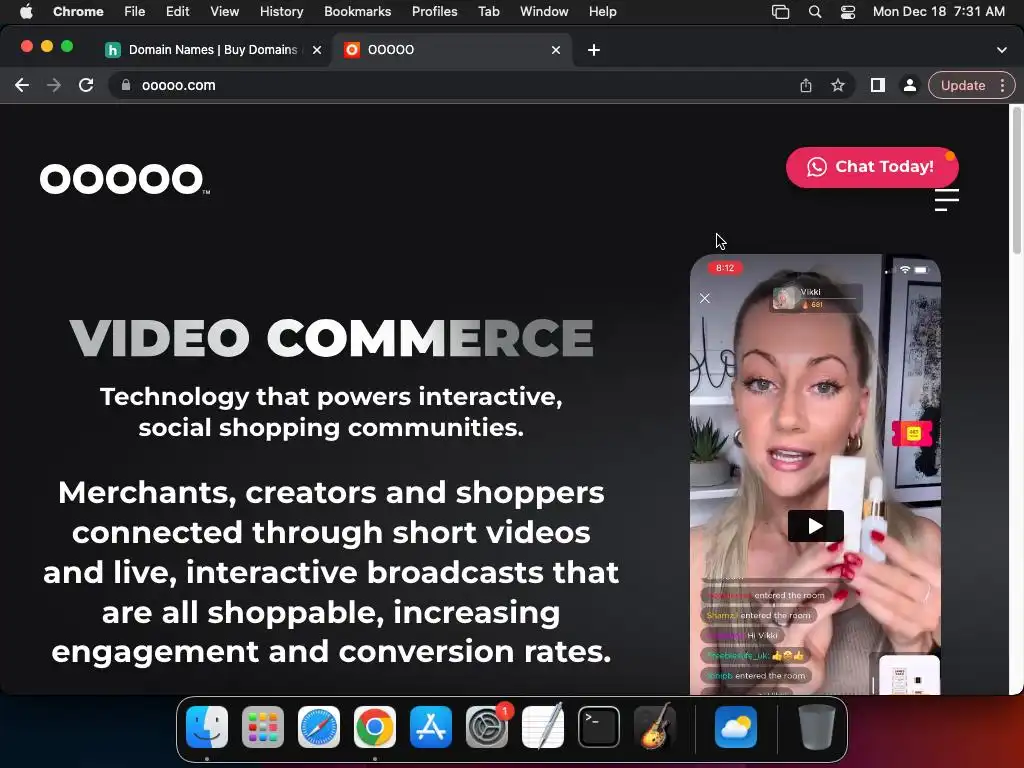Close the OOOOO tab
This screenshot has width=1024, height=768.
coord(556,50)
